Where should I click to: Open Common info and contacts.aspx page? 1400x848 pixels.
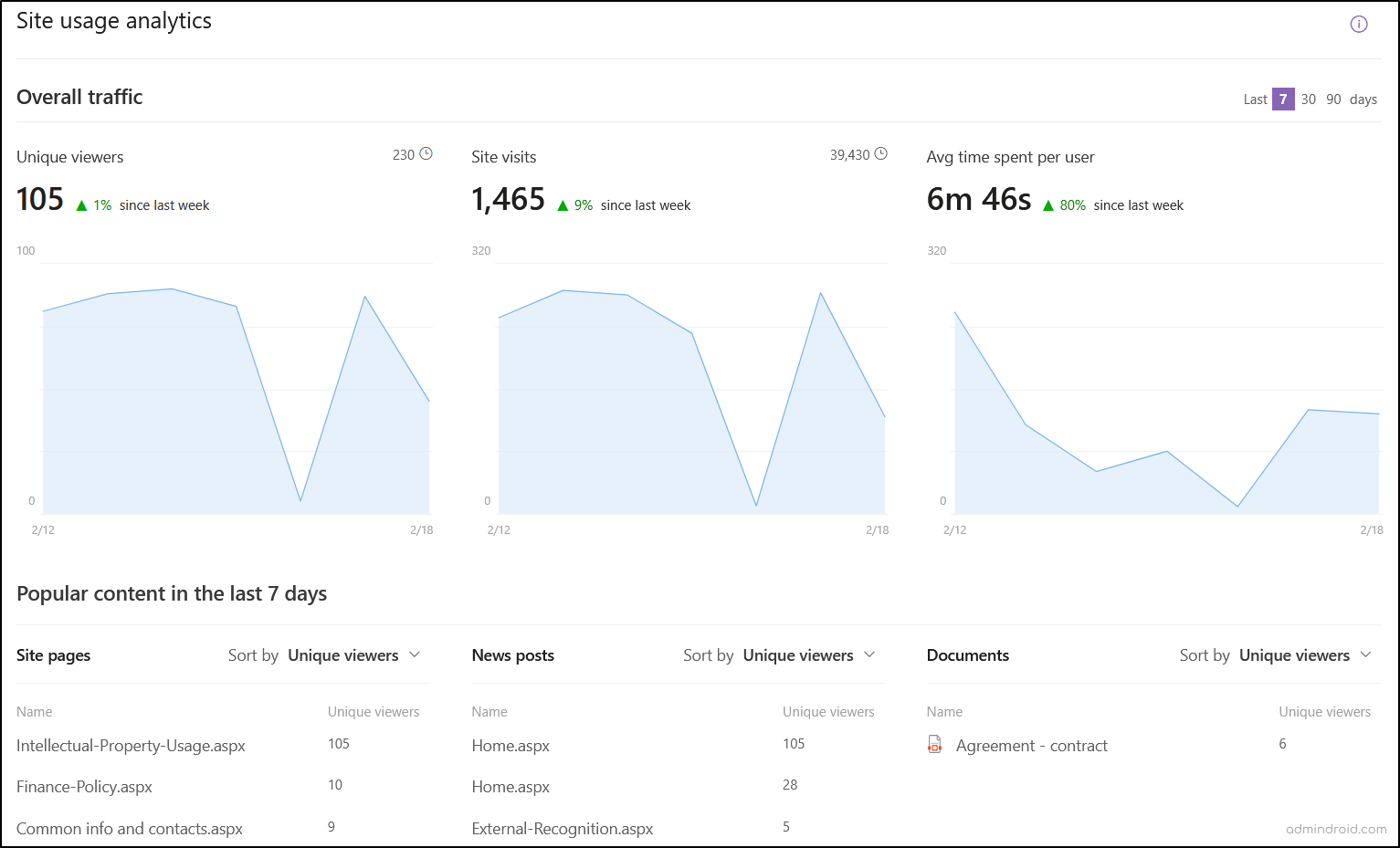tap(129, 828)
